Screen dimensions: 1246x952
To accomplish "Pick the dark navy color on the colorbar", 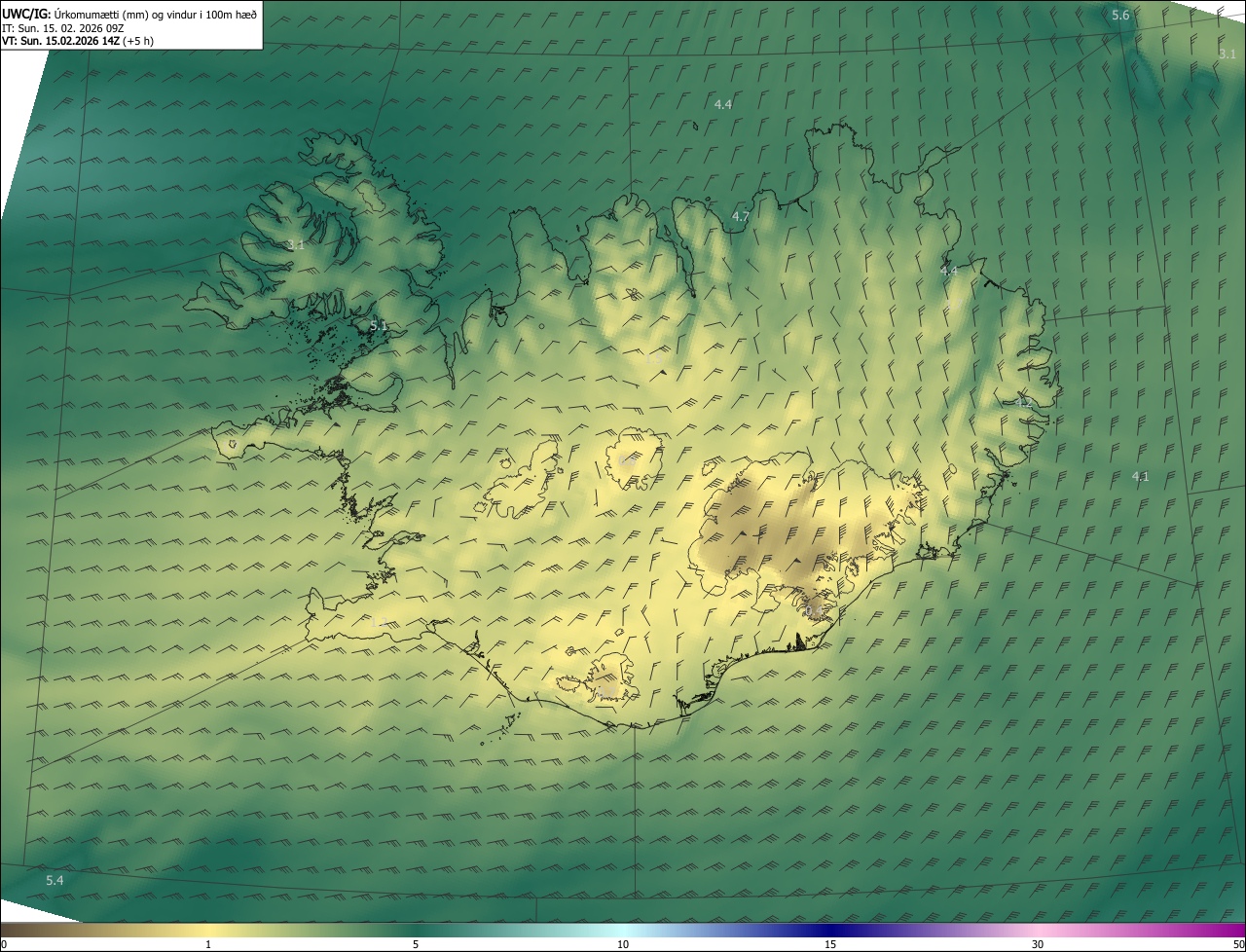I will 830,930.
